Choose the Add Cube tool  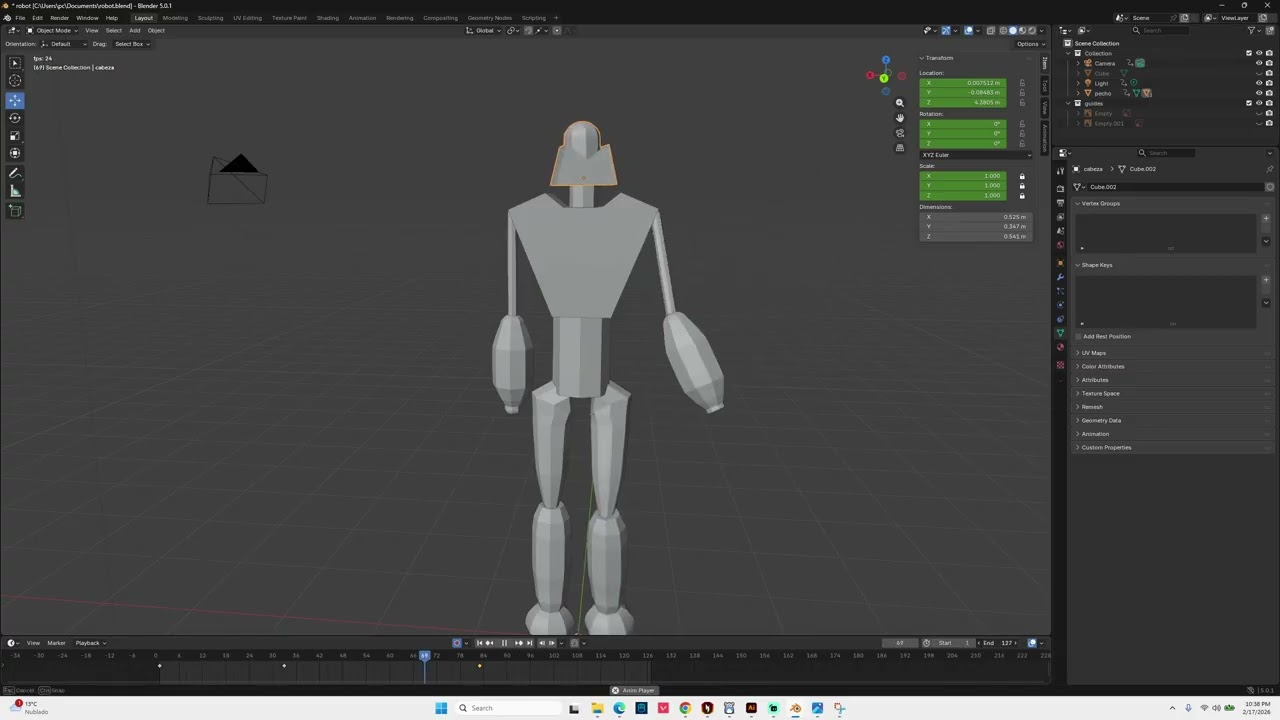[x=15, y=211]
